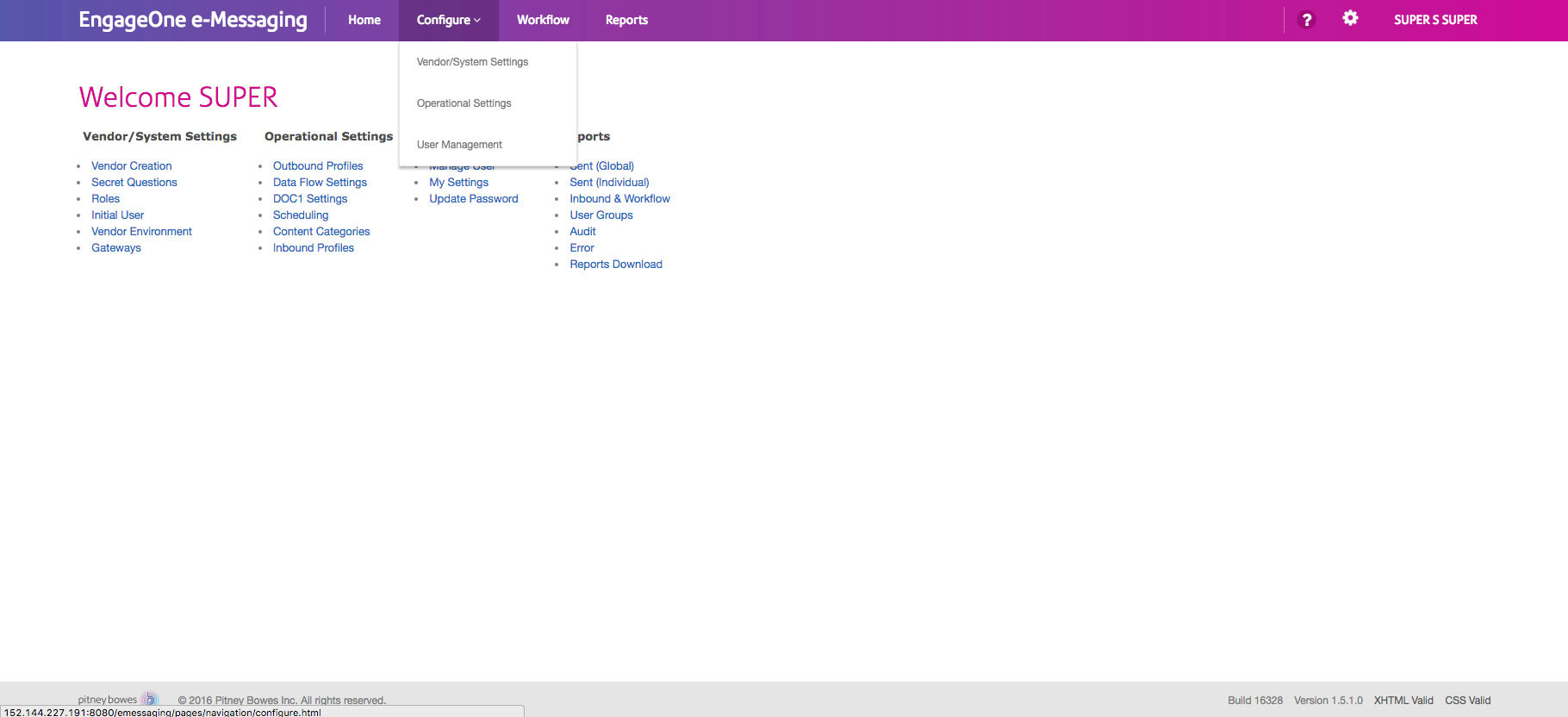Click the EngageOne e-Messaging title
The height and width of the screenshot is (717, 1568).
(193, 20)
